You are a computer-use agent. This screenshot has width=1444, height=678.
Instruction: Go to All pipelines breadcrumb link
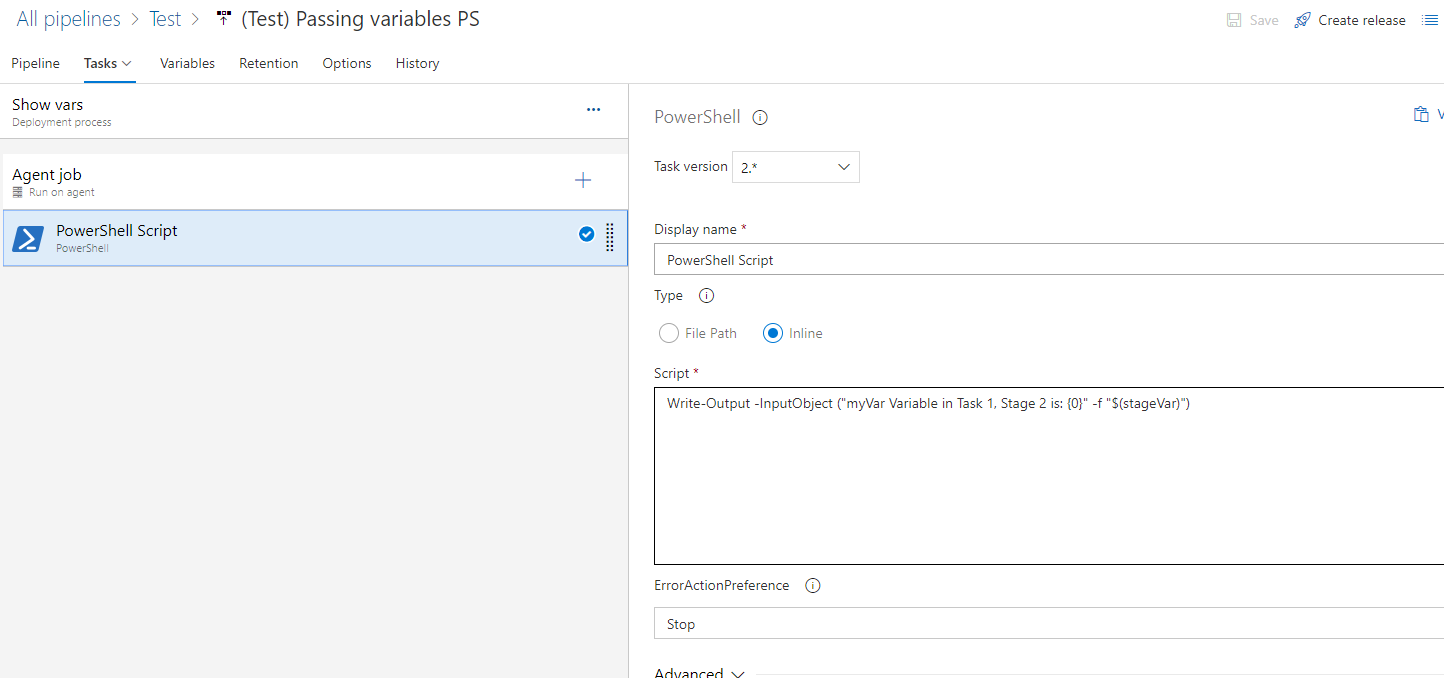[x=68, y=19]
